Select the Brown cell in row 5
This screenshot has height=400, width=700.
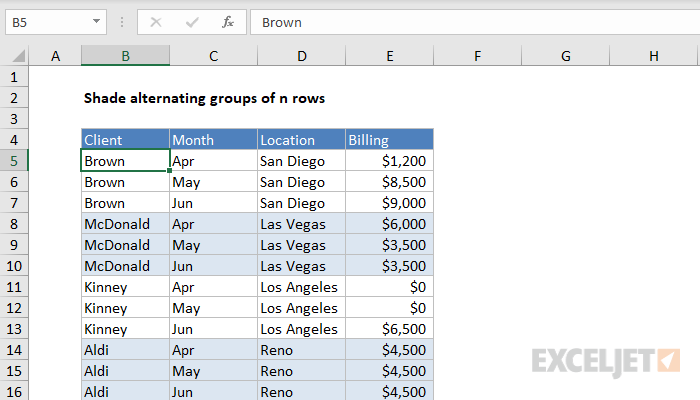[125, 161]
